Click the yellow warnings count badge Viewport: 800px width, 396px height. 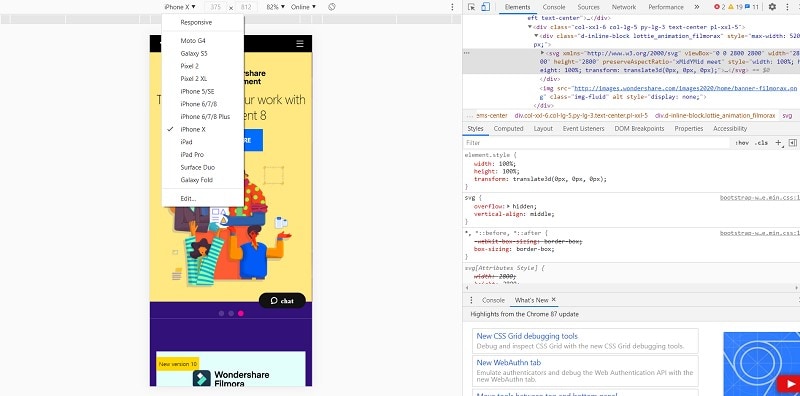735,7
